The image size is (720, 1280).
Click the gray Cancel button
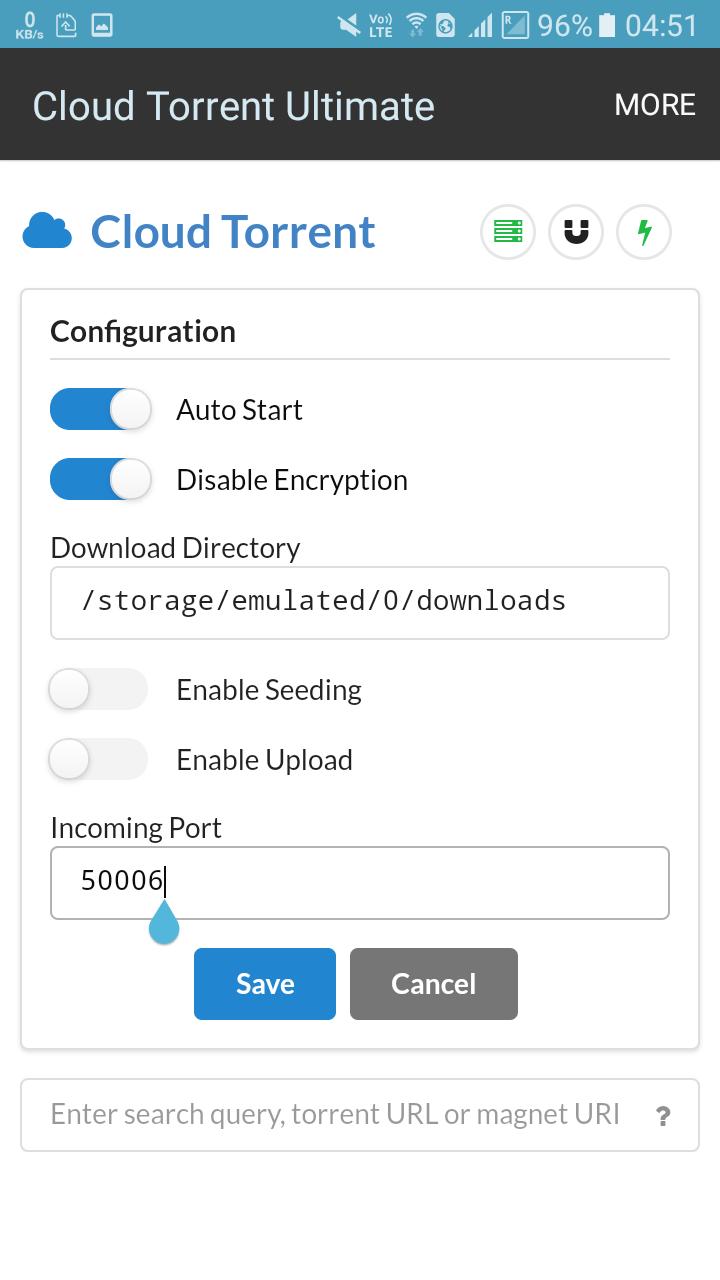[x=434, y=984]
